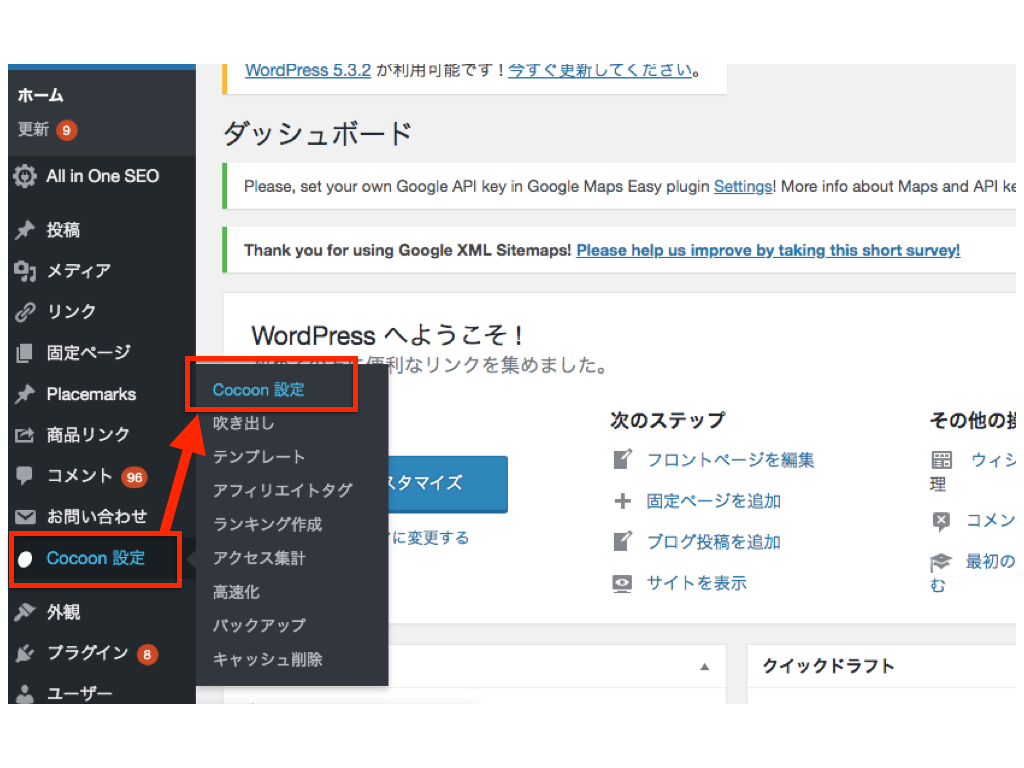Click the All in One SEO gear icon
Image resolution: width=1024 pixels, height=768 pixels.
25,176
